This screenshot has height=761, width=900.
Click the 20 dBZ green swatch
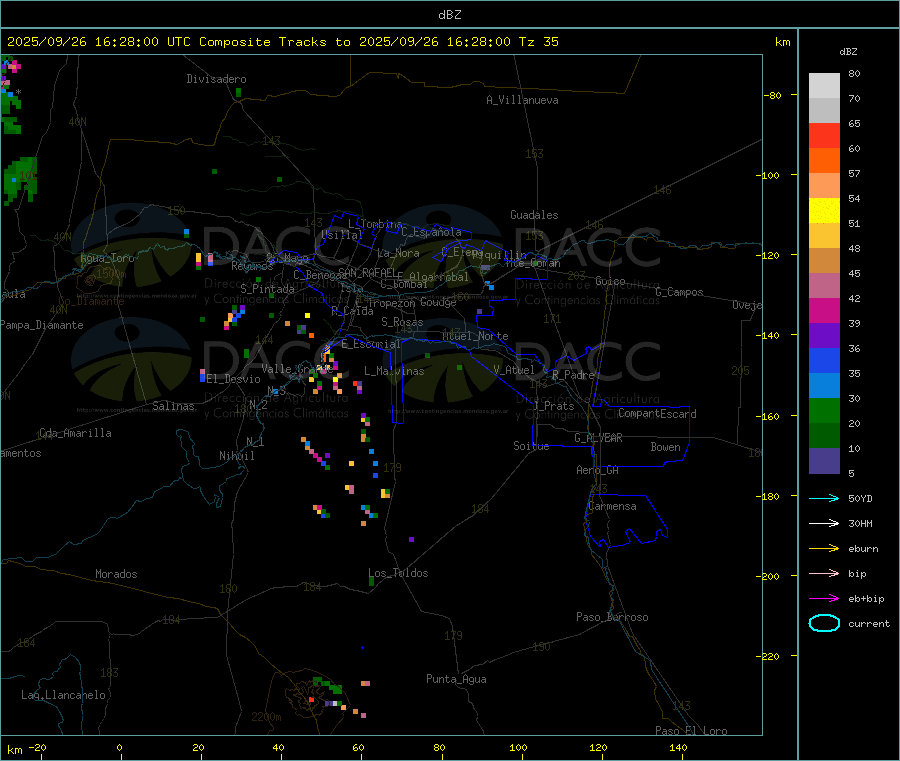(x=824, y=410)
